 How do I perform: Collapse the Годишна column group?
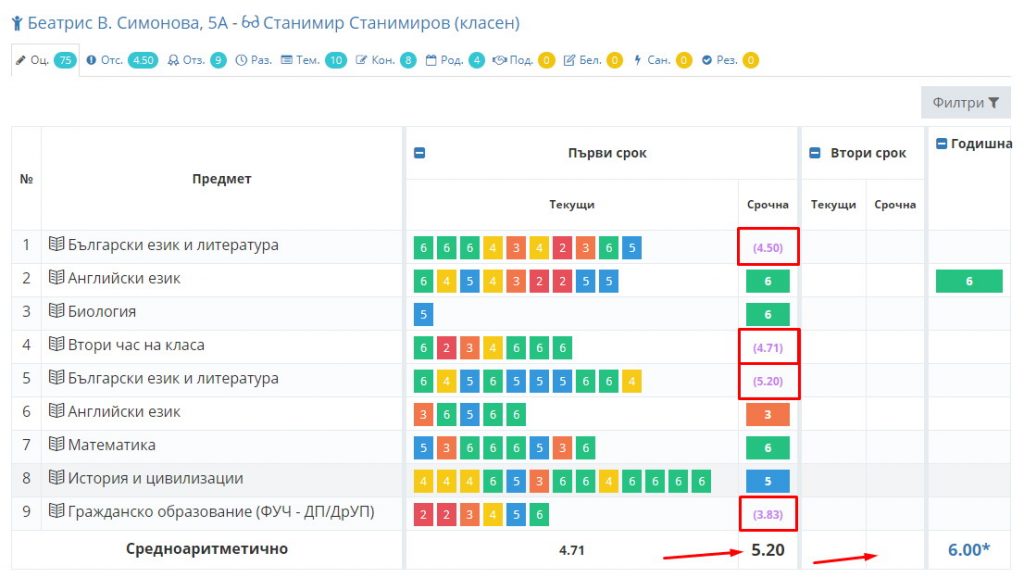tap(942, 144)
